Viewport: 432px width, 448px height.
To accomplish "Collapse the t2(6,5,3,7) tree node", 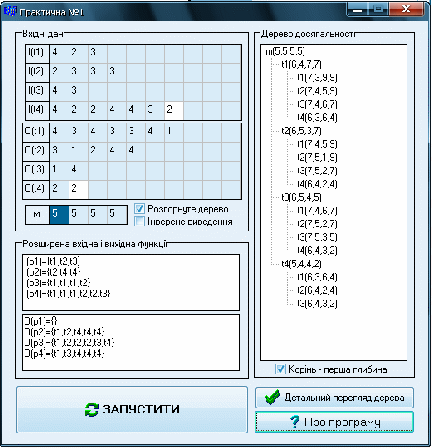I will (x=301, y=131).
